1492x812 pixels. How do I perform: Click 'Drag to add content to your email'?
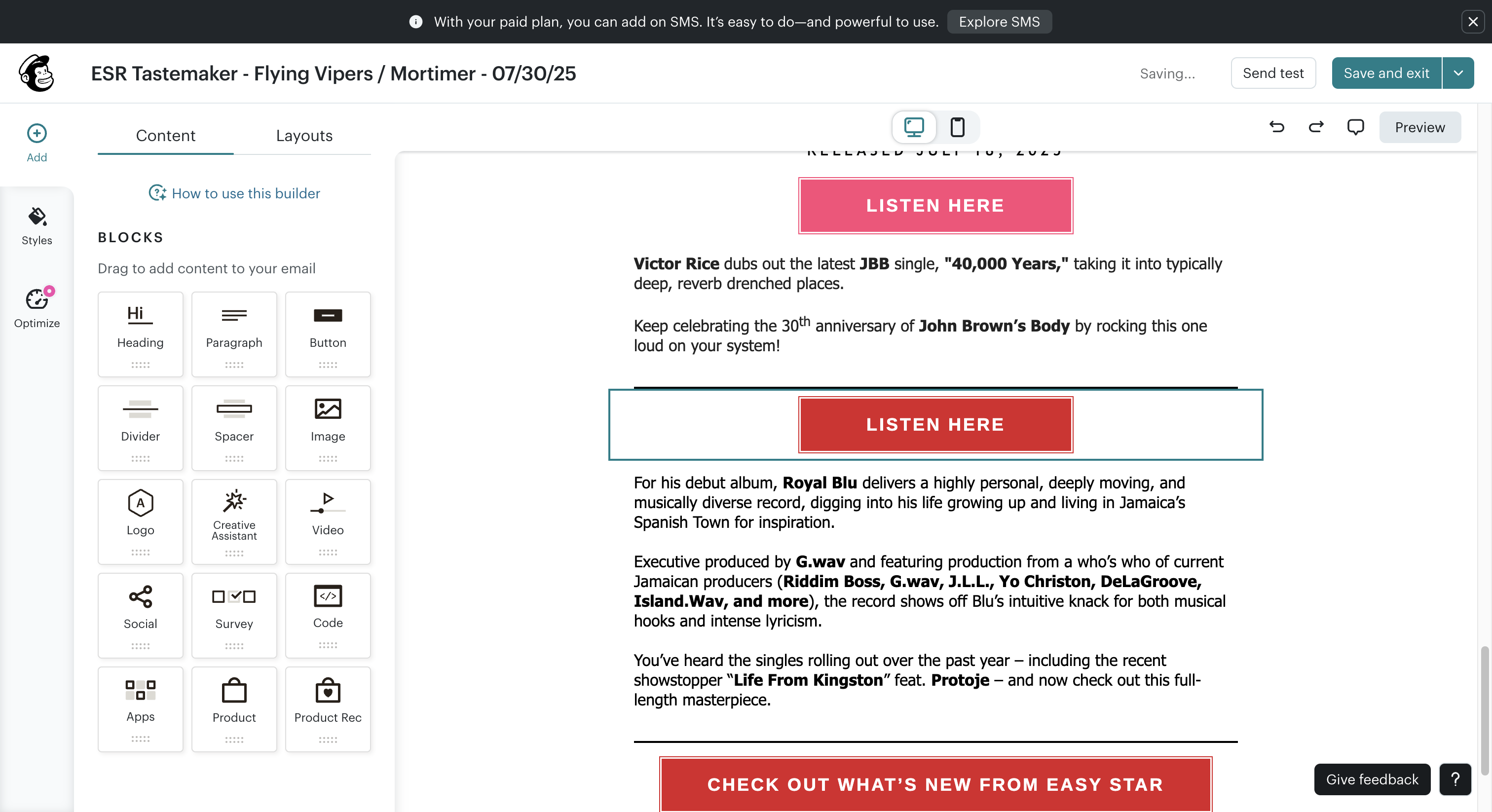(207, 268)
